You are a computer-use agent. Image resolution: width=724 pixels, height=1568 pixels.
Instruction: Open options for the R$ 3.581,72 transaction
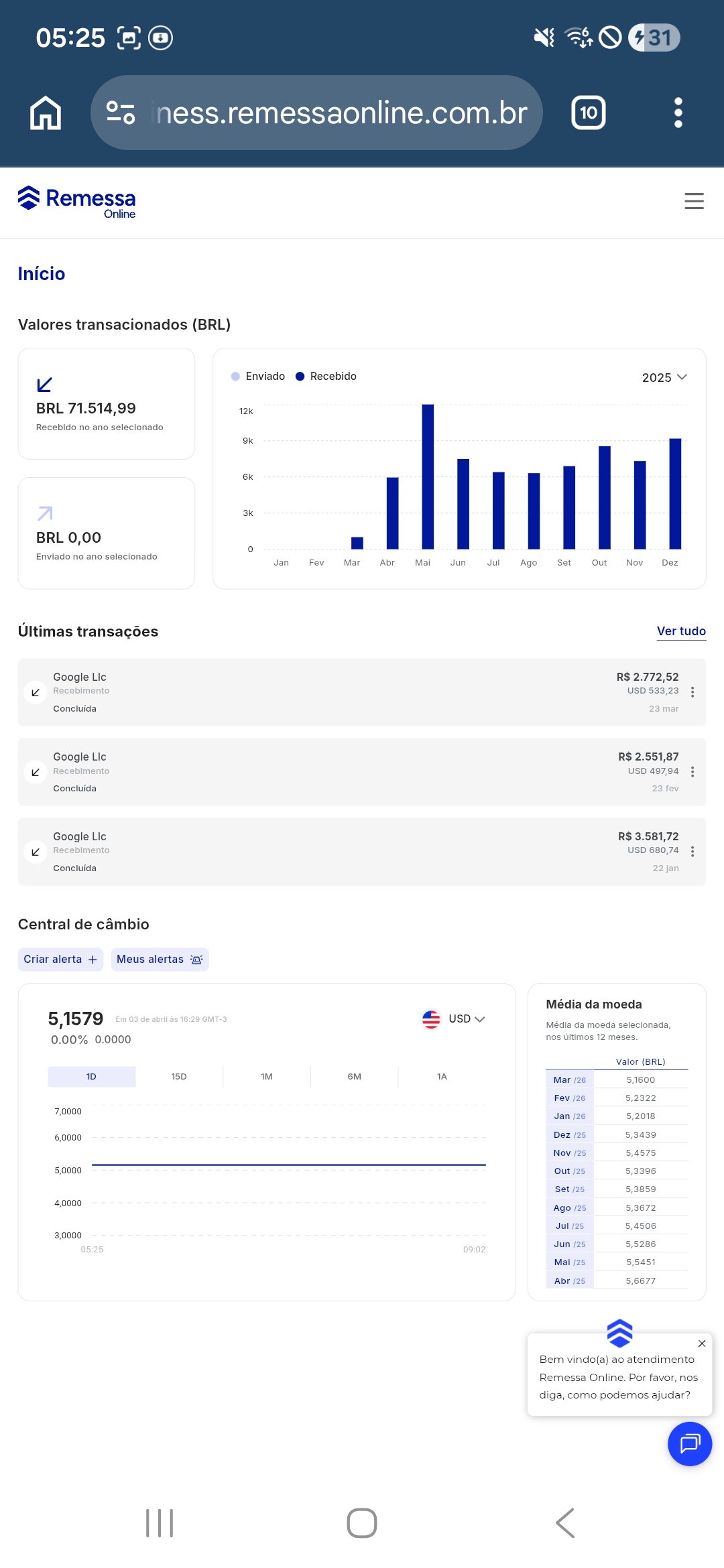click(x=692, y=852)
